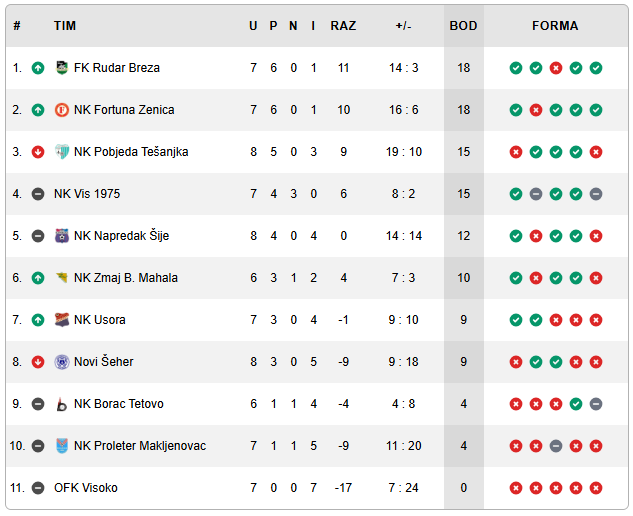Image resolution: width=633 pixels, height=516 pixels.
Task: Click the TIM column header
Action: (x=65, y=26)
